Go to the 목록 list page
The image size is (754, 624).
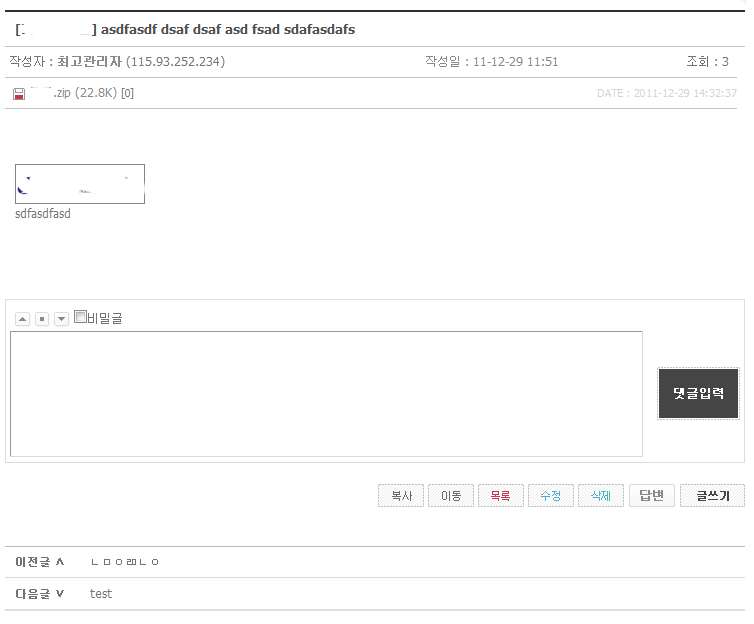coord(501,495)
